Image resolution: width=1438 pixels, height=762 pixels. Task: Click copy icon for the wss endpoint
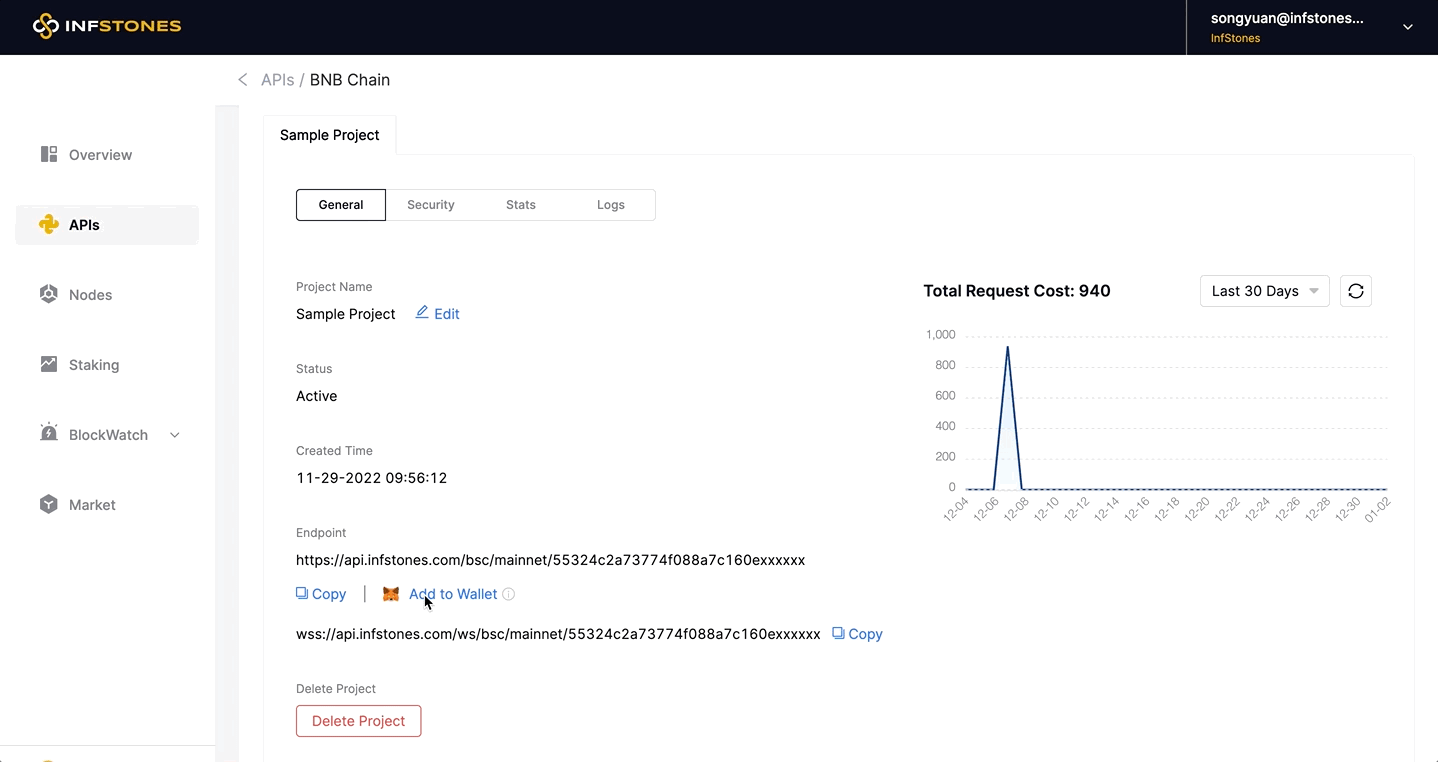point(838,633)
